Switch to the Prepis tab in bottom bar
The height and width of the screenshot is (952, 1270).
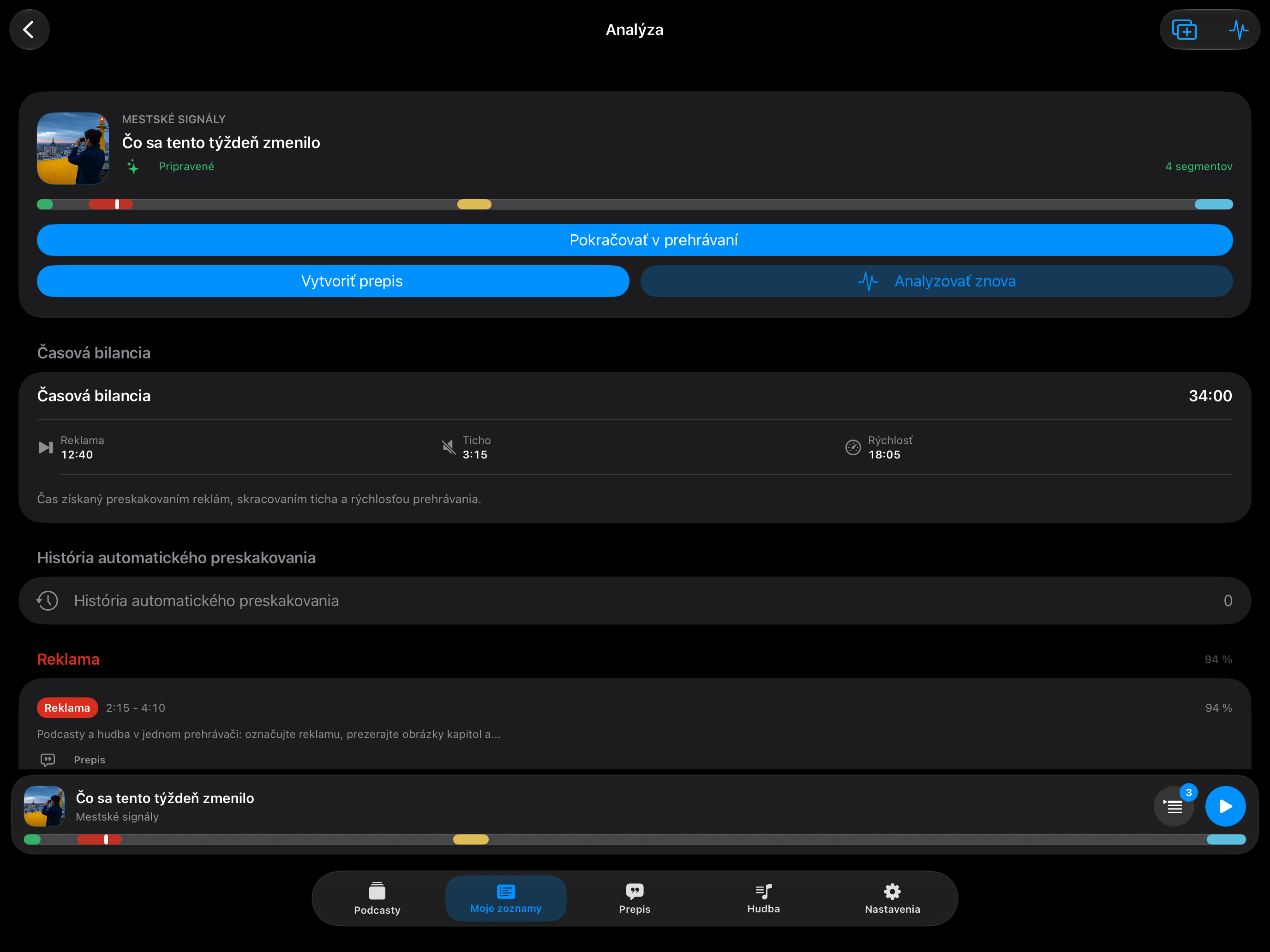635,898
